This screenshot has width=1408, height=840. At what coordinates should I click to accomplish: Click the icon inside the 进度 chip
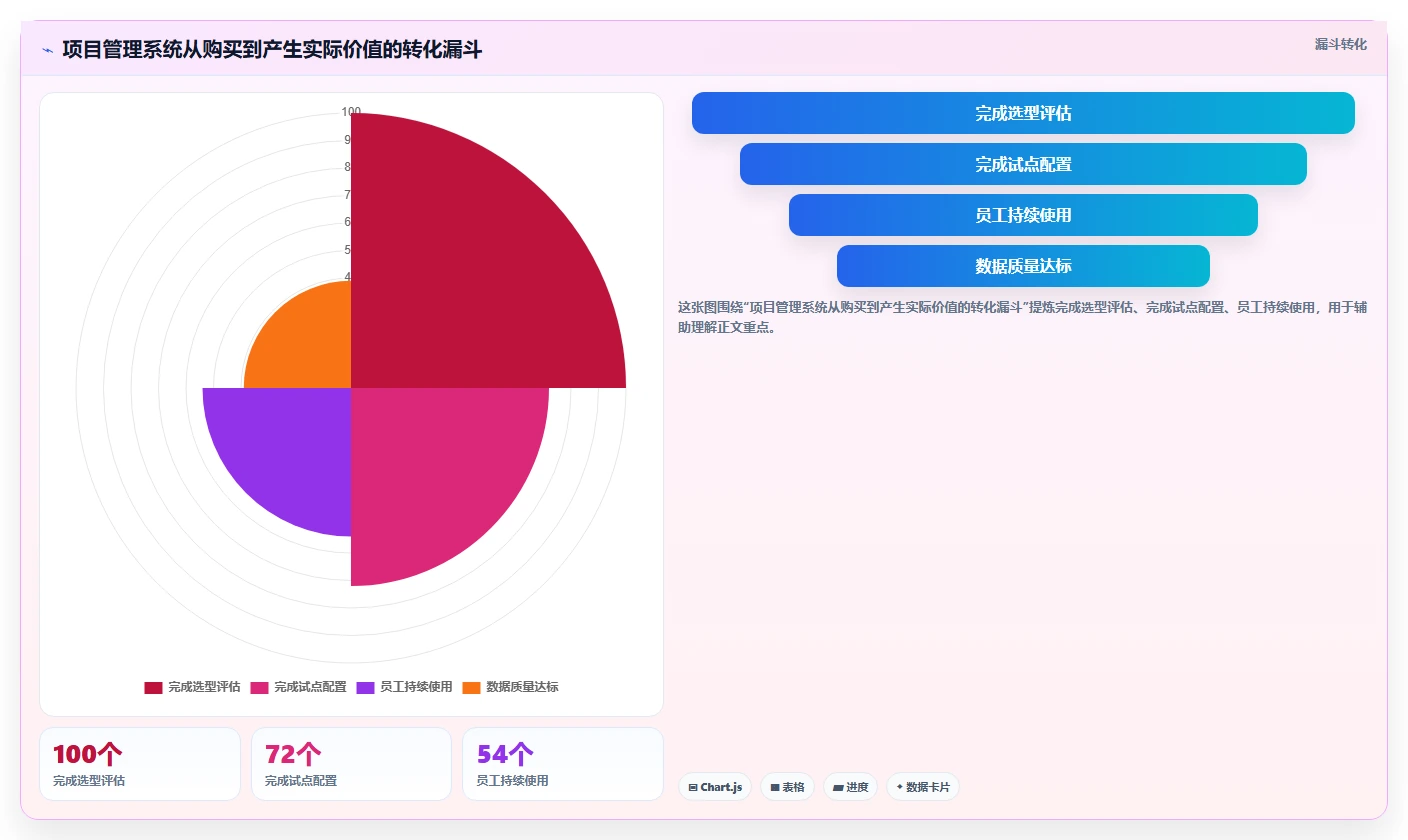838,788
